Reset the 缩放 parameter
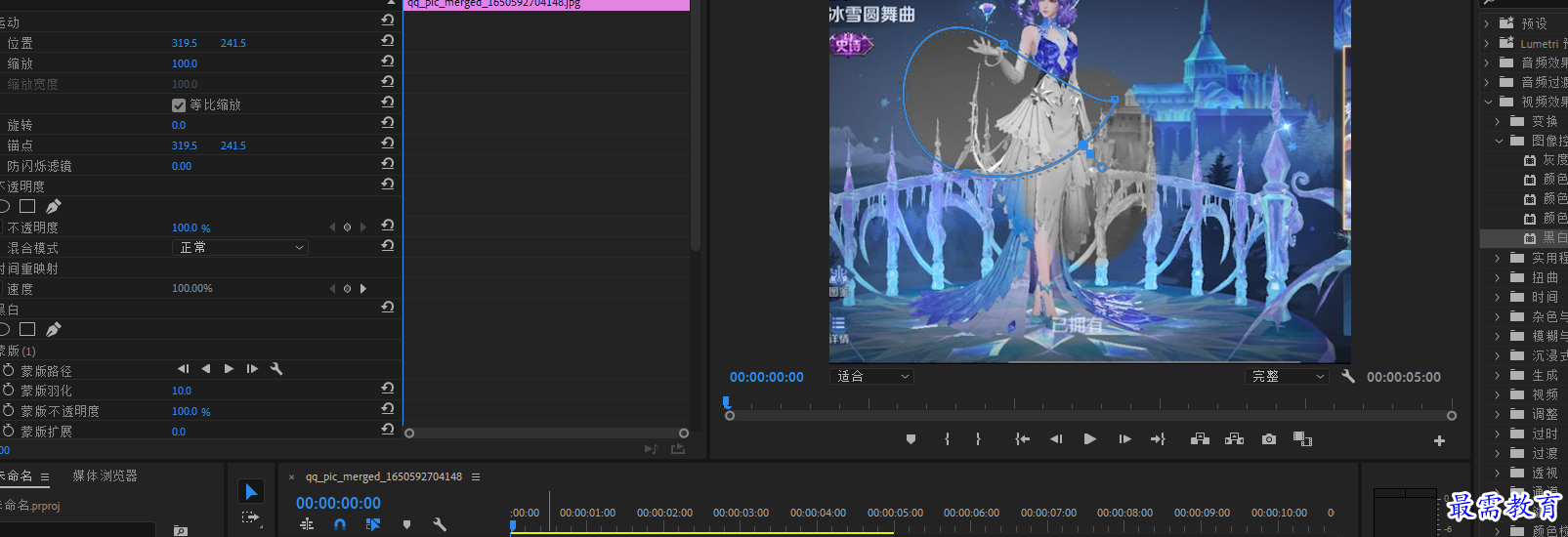Viewport: 1568px width, 537px height. click(388, 61)
